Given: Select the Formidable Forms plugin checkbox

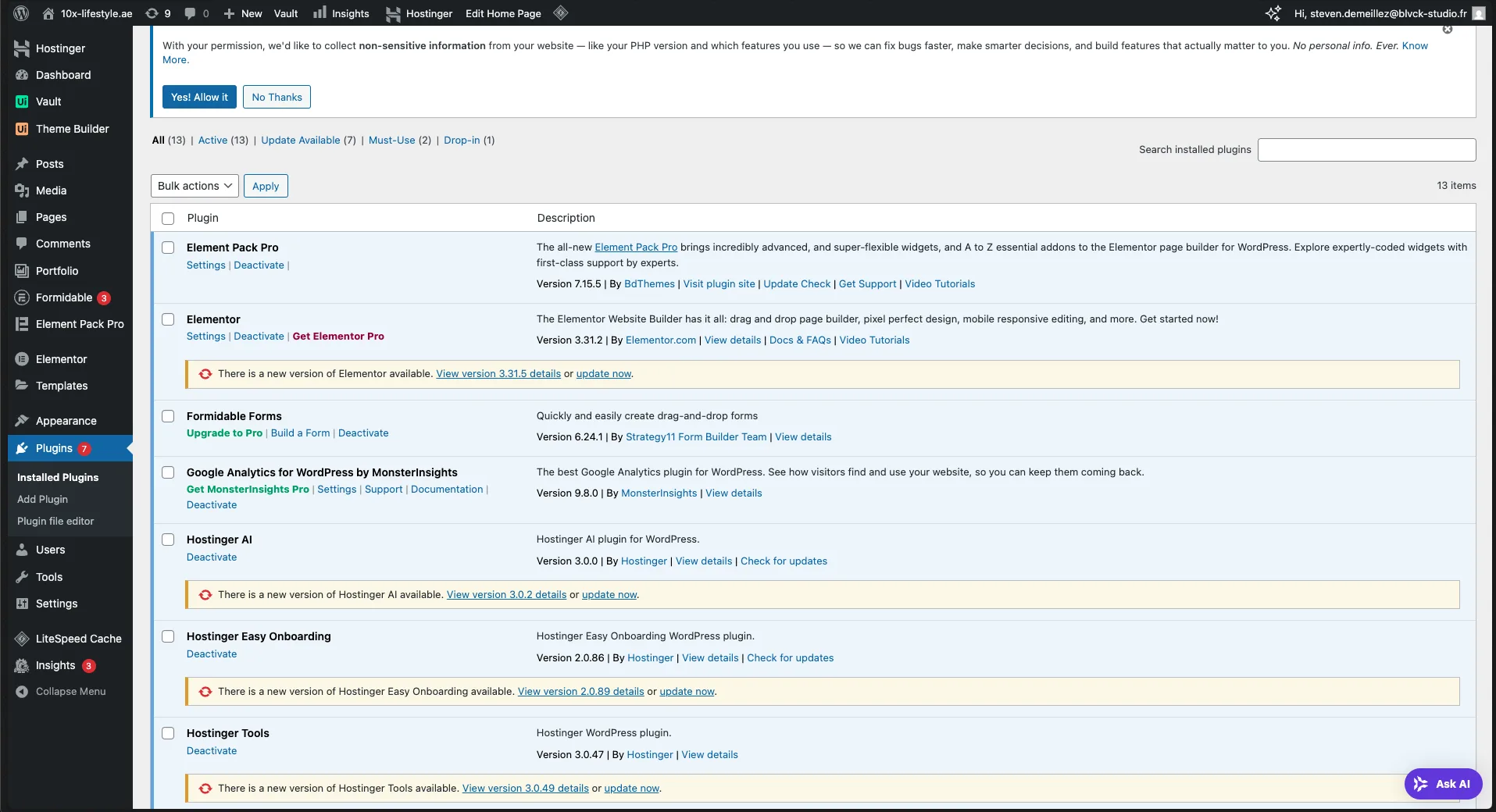Looking at the screenshot, I should [168, 416].
